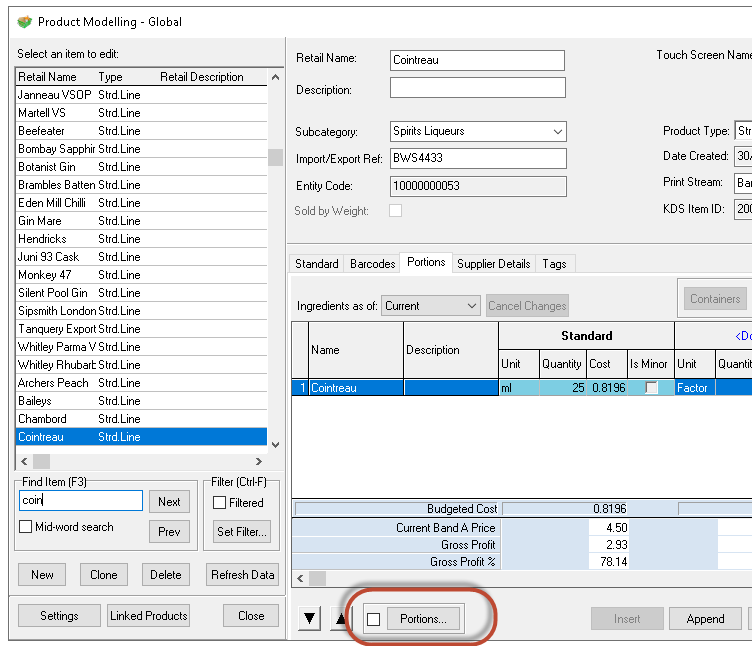
Task: Click in the empty Description field
Action: pos(478,88)
